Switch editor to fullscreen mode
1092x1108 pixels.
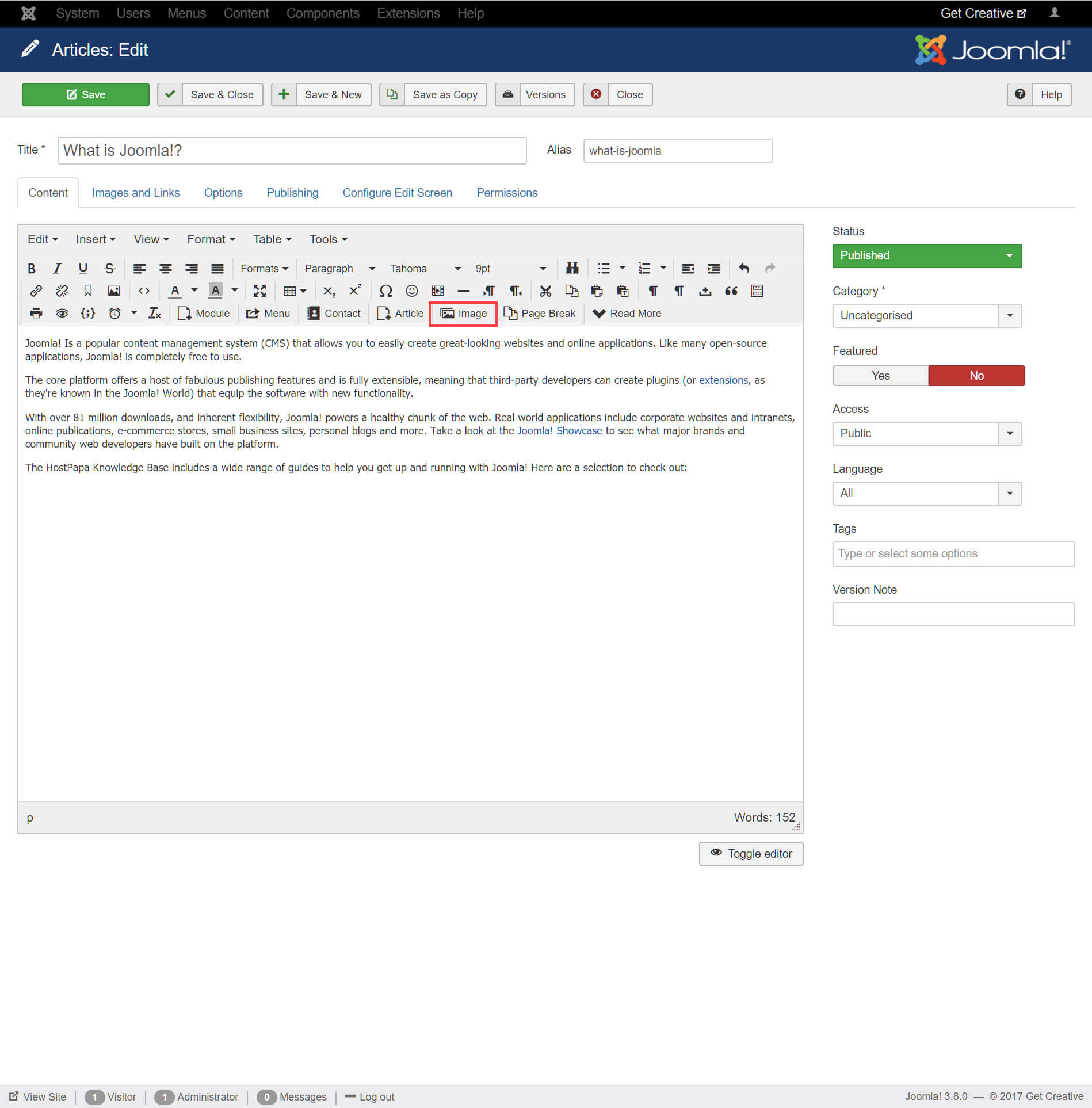point(259,291)
